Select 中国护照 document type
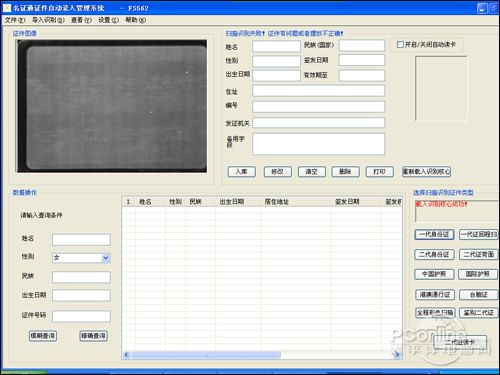This screenshot has height=375, width=500. pos(434,274)
